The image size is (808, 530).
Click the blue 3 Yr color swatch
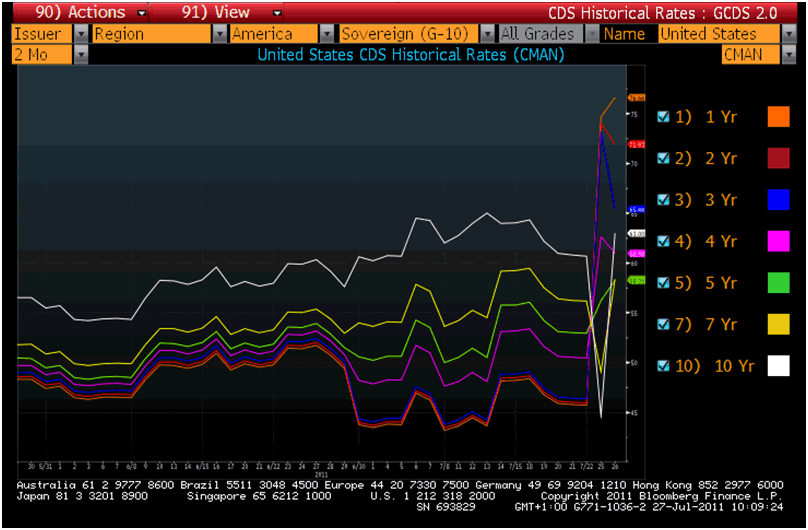click(x=779, y=200)
